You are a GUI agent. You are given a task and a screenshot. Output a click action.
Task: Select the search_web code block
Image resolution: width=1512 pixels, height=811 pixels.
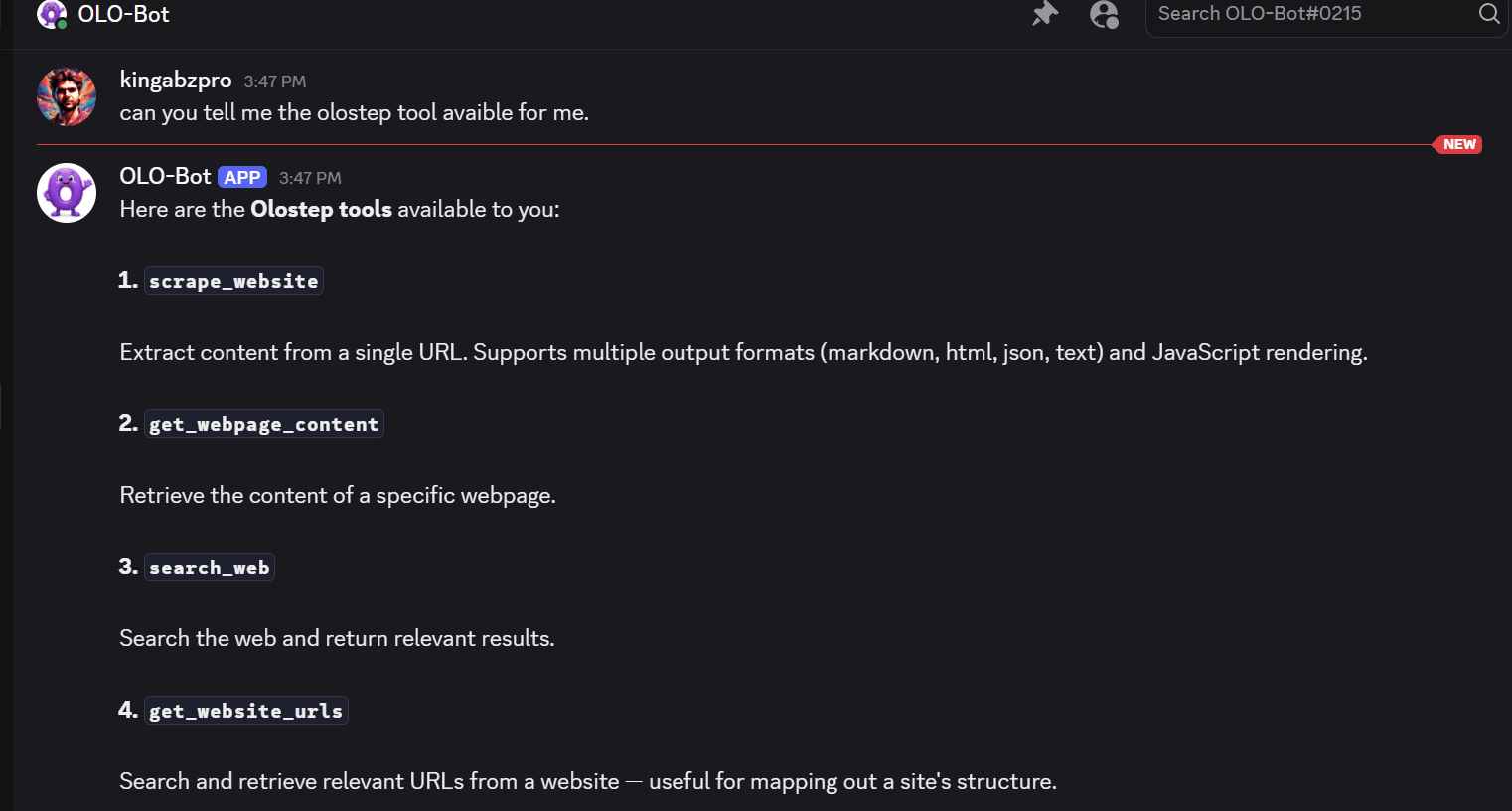(x=210, y=568)
